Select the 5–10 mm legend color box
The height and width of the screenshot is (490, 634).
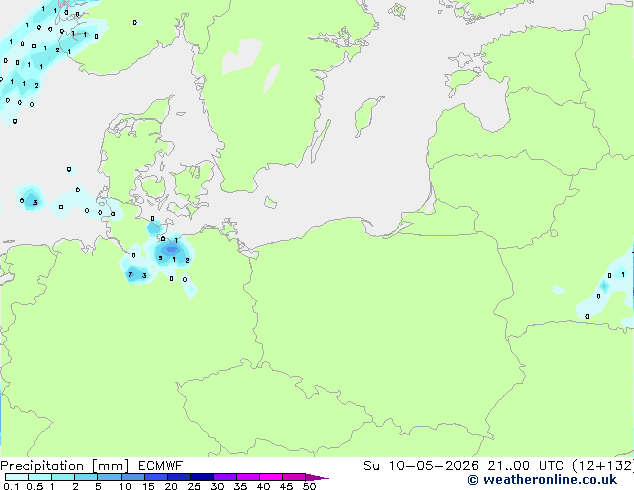[109, 477]
